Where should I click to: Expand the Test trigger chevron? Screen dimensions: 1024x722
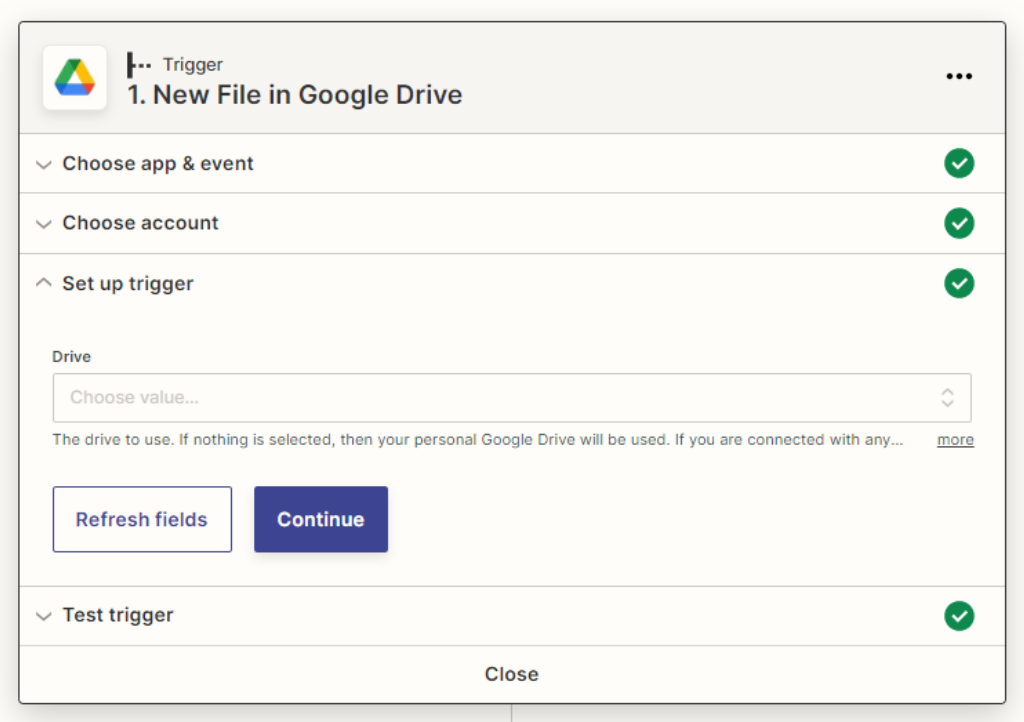44,616
